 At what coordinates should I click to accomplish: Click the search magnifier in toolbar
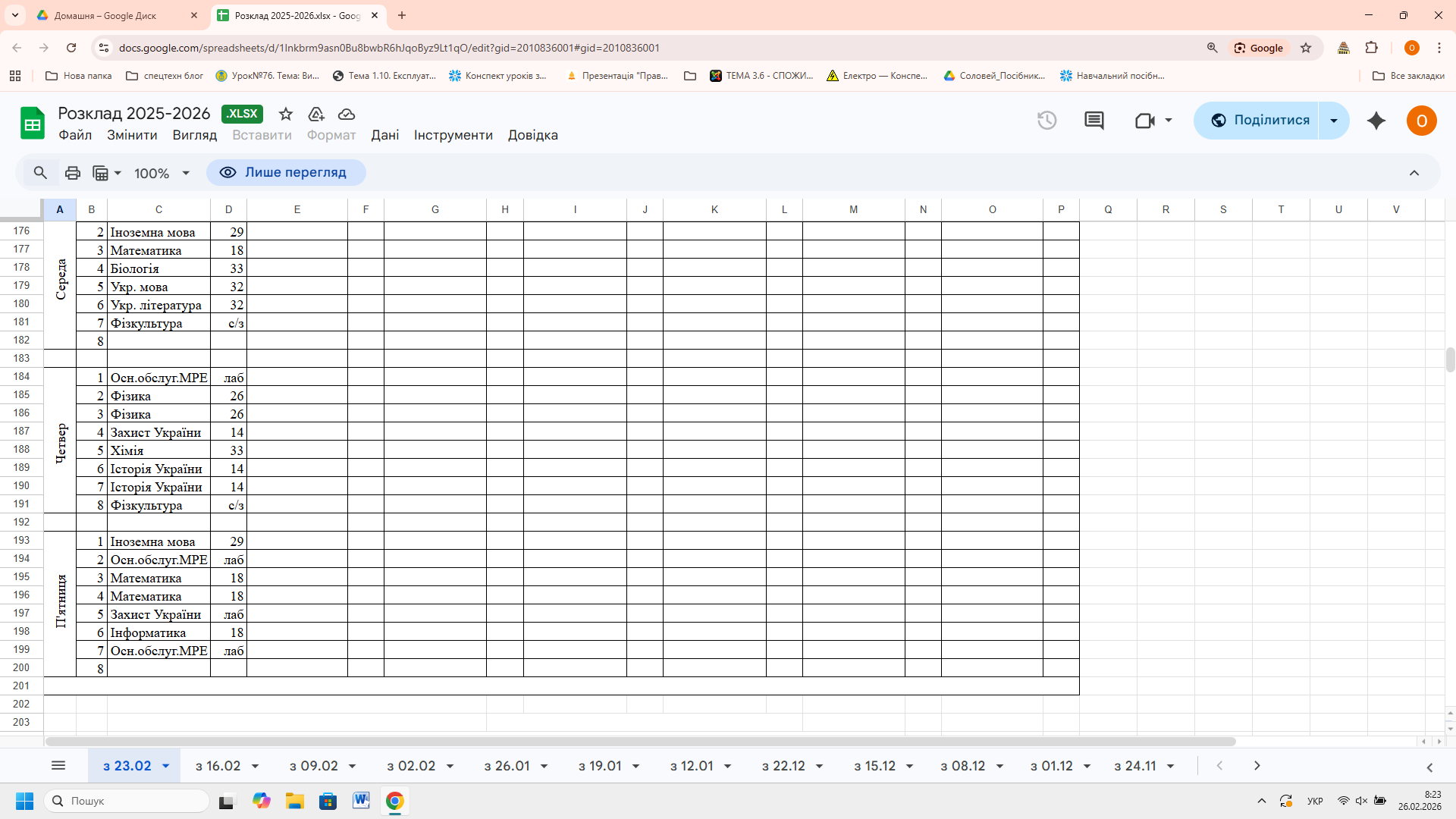click(40, 173)
